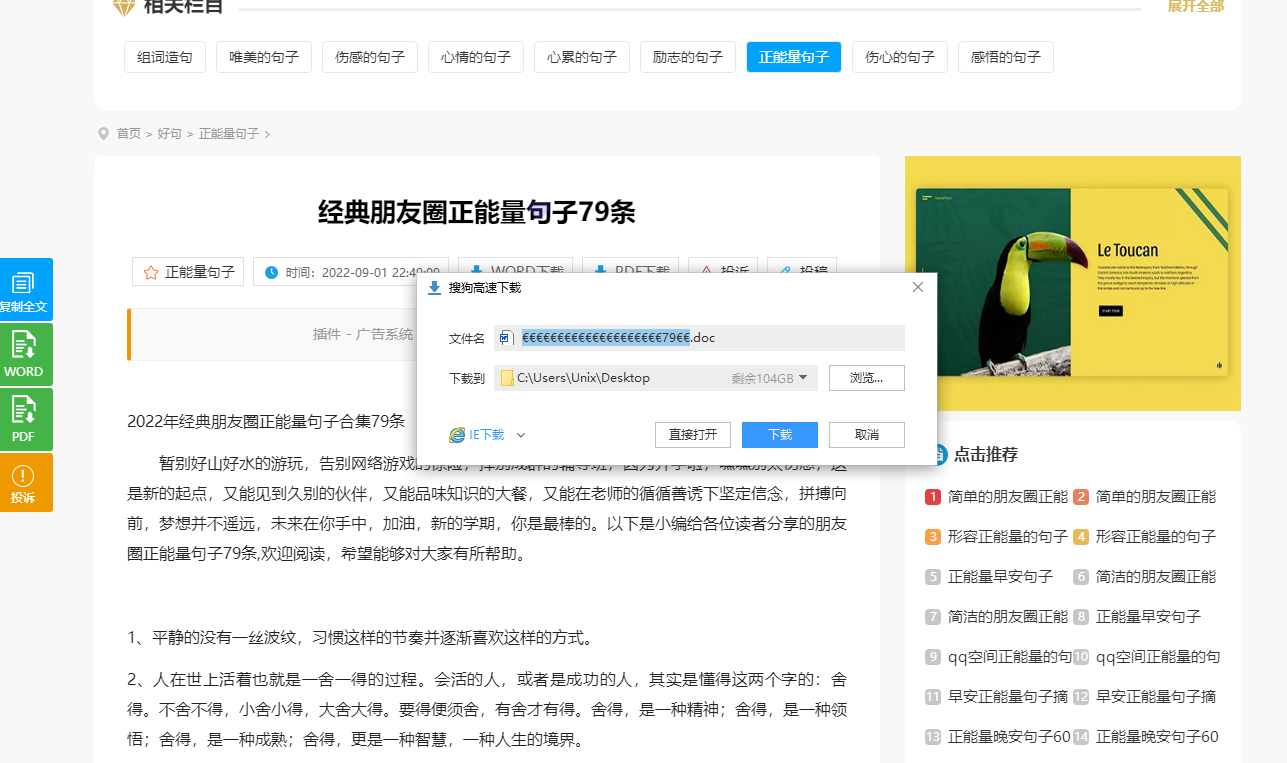Click the 复制全文 copy icon in left sidebar
This screenshot has width=1287, height=763.
click(x=24, y=289)
